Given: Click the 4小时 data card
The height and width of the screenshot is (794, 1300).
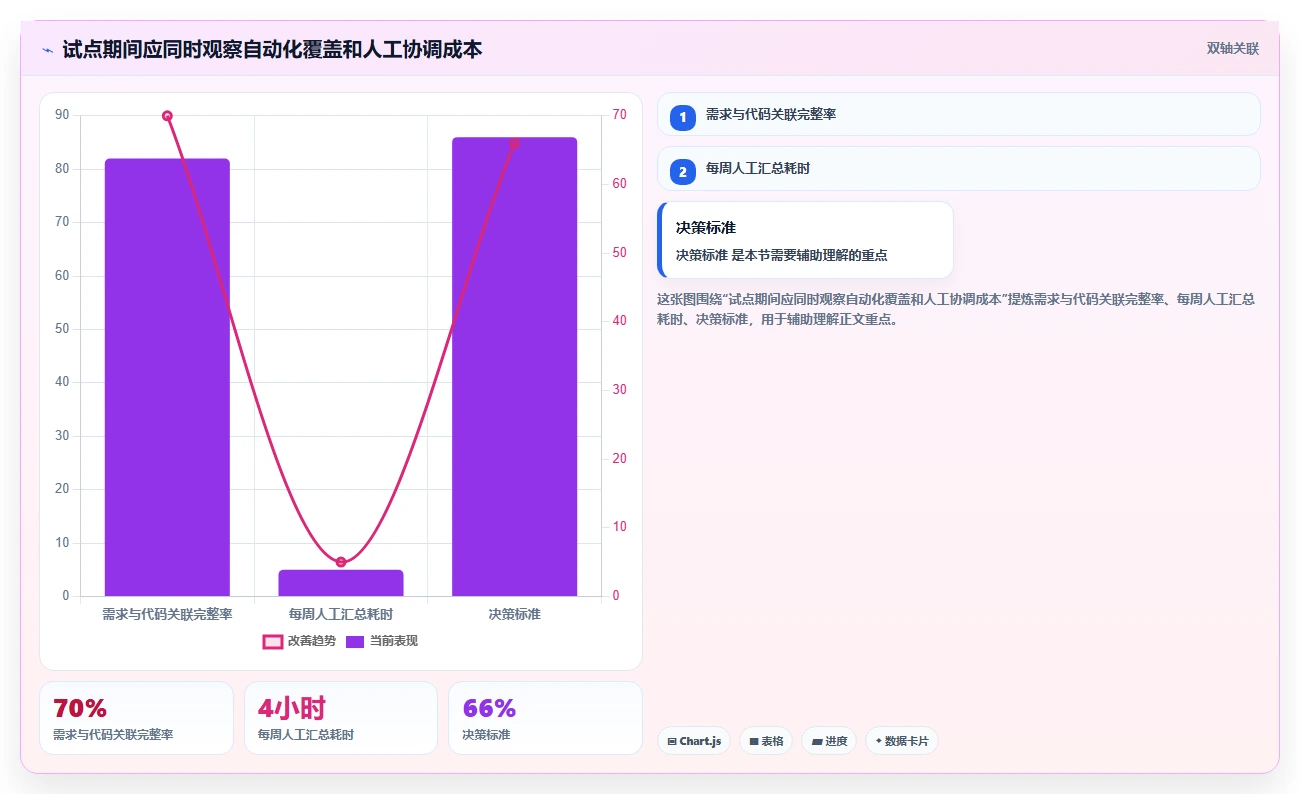Looking at the screenshot, I should point(341,718).
